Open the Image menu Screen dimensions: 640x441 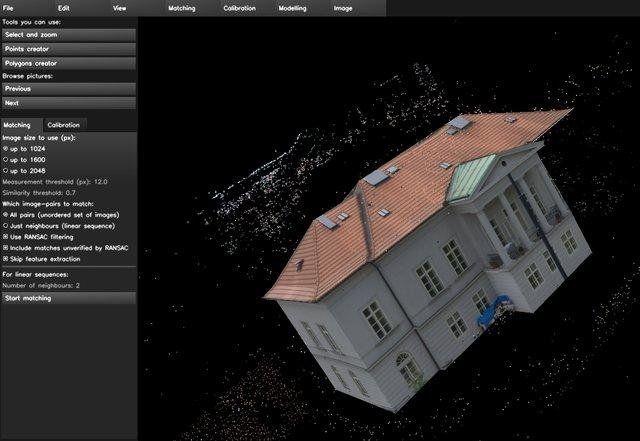pos(343,7)
